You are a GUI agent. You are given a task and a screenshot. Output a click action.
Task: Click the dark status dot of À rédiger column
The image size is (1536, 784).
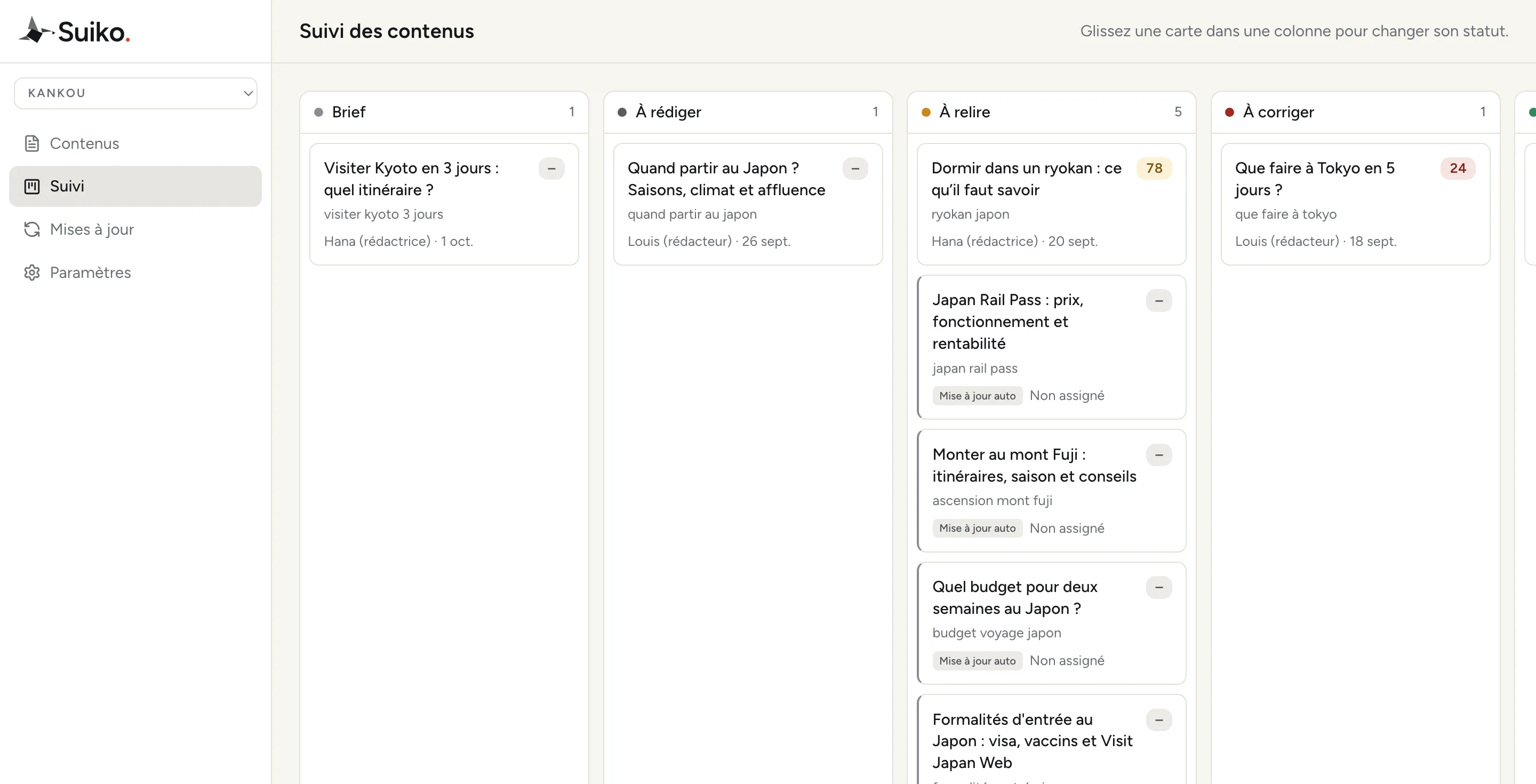coord(622,112)
